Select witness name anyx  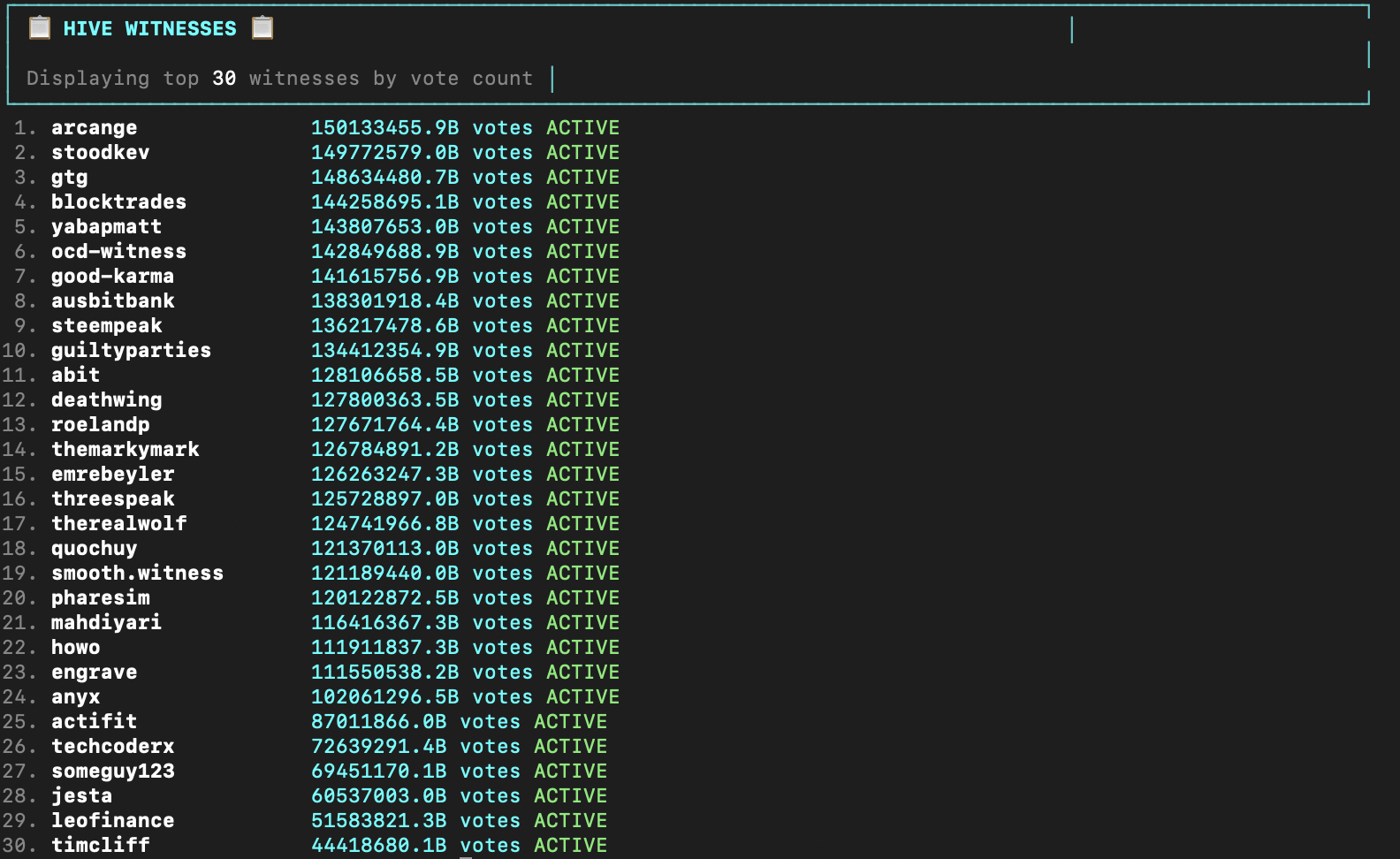pos(76,697)
